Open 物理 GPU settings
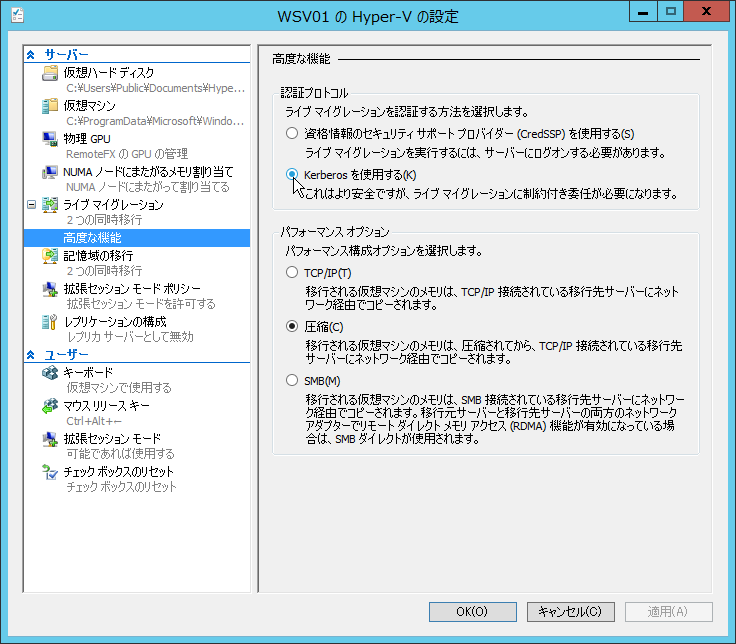 87,139
